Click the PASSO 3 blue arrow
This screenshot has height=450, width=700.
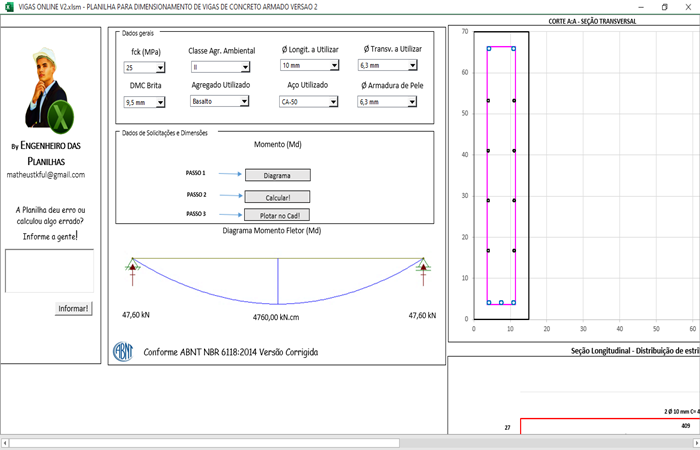(230, 214)
